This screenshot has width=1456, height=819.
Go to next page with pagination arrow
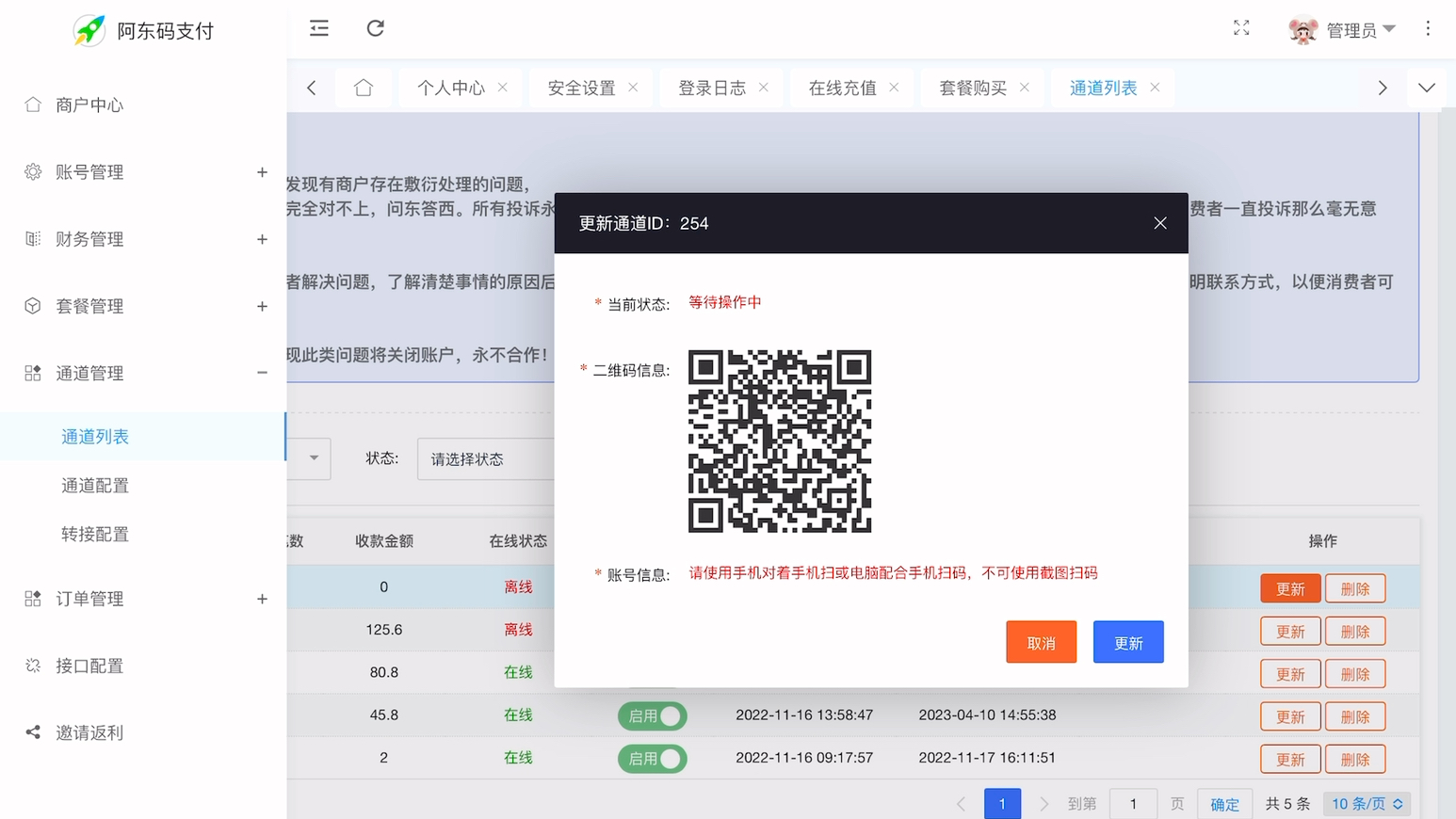coord(1043,804)
